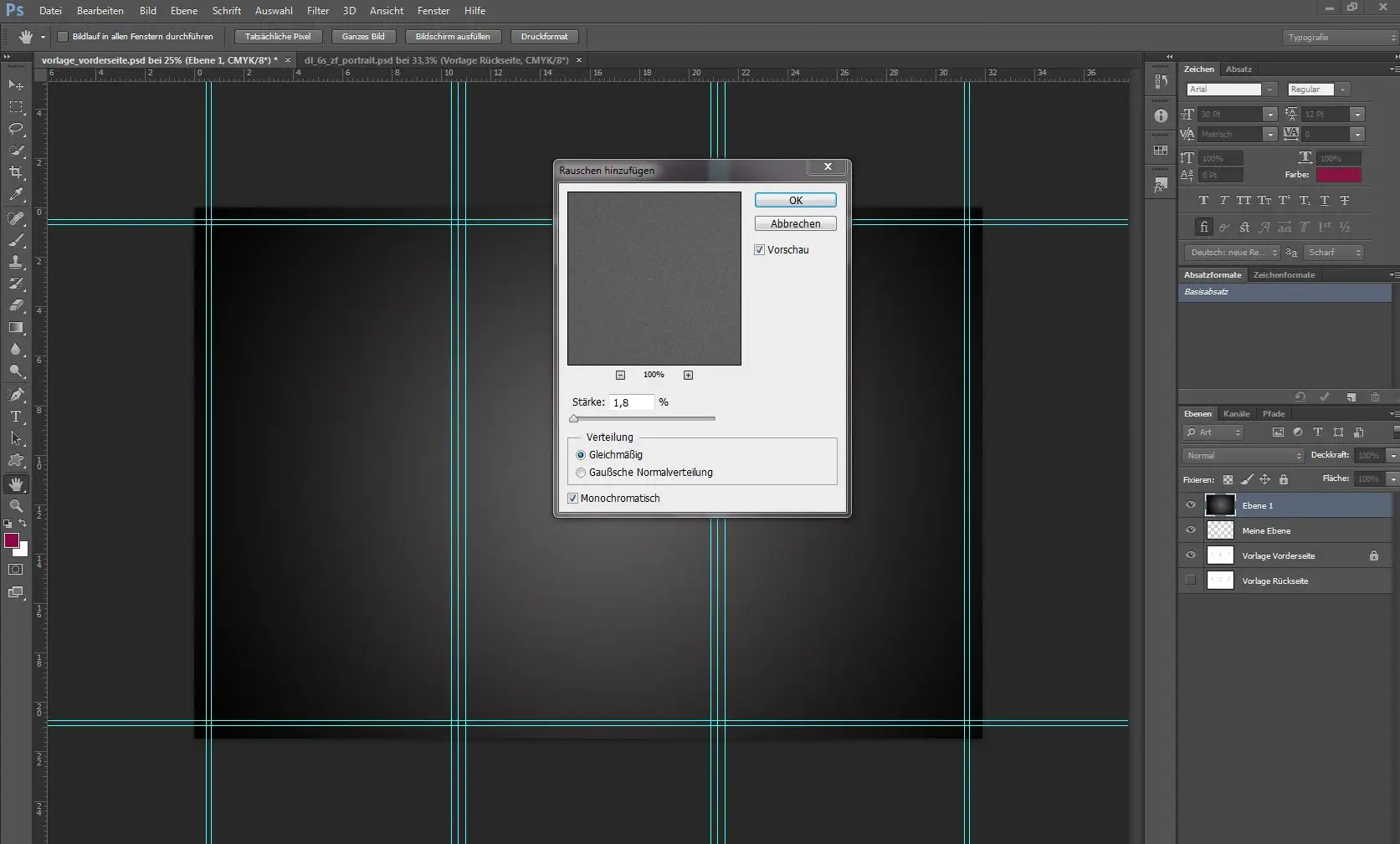1400x844 pixels.
Task: Hide the Meine Ebene layer
Action: (1191, 530)
